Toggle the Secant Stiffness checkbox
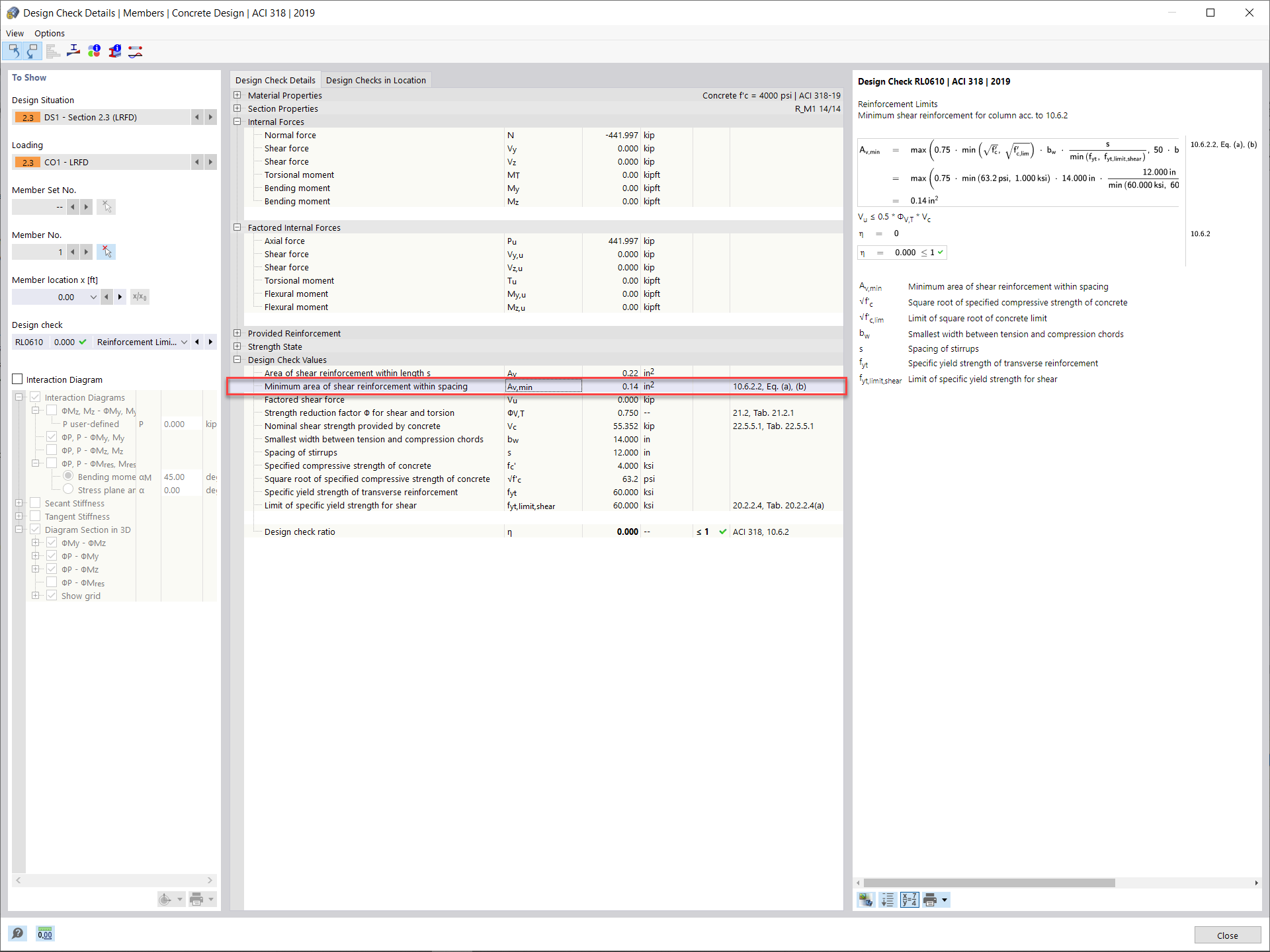This screenshot has height=952, width=1270. point(36,503)
